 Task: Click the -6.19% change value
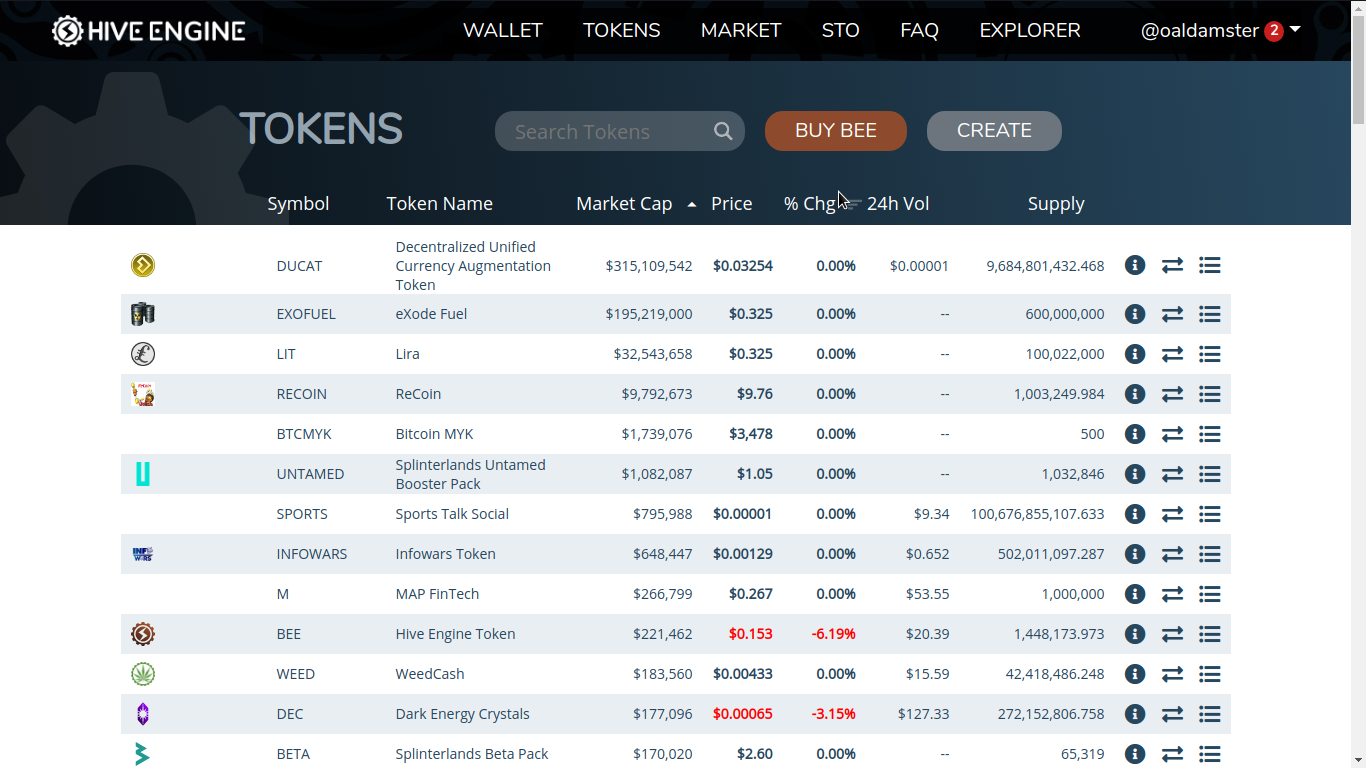coord(834,634)
